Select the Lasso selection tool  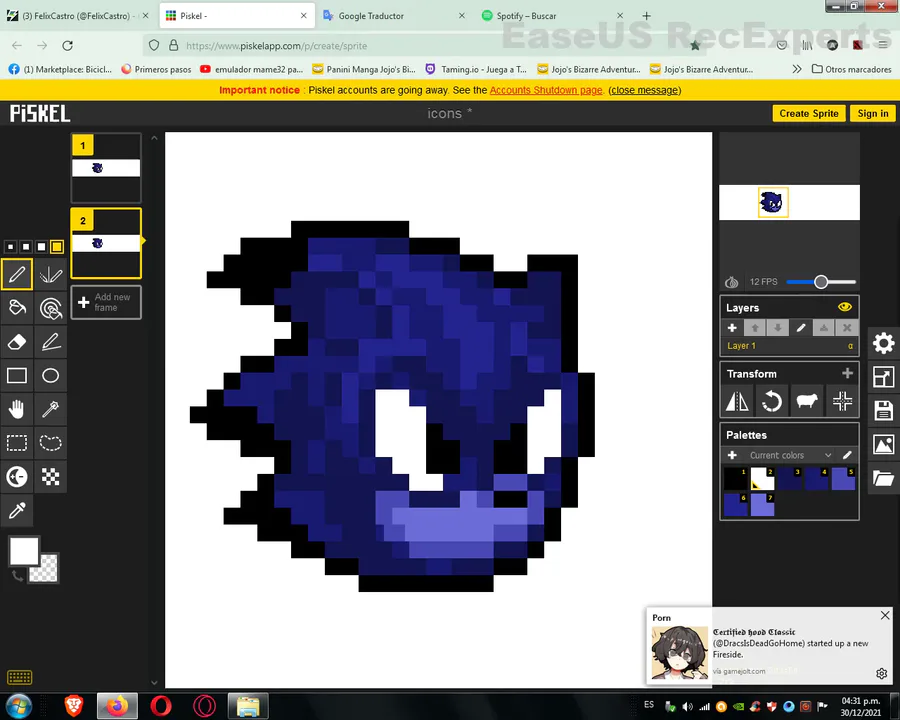(51, 443)
